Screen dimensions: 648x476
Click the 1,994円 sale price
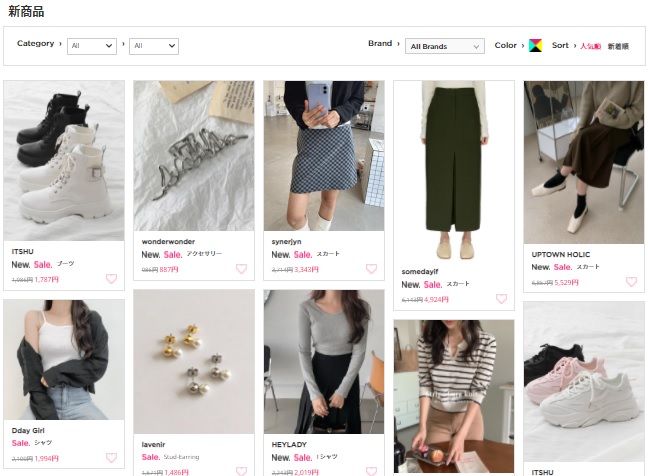[x=47, y=459]
